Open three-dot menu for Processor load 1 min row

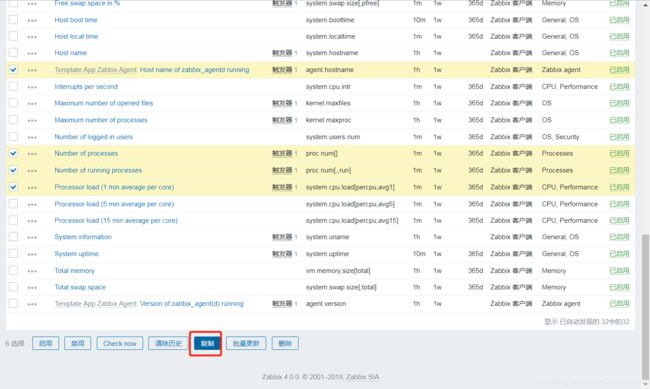32,188
